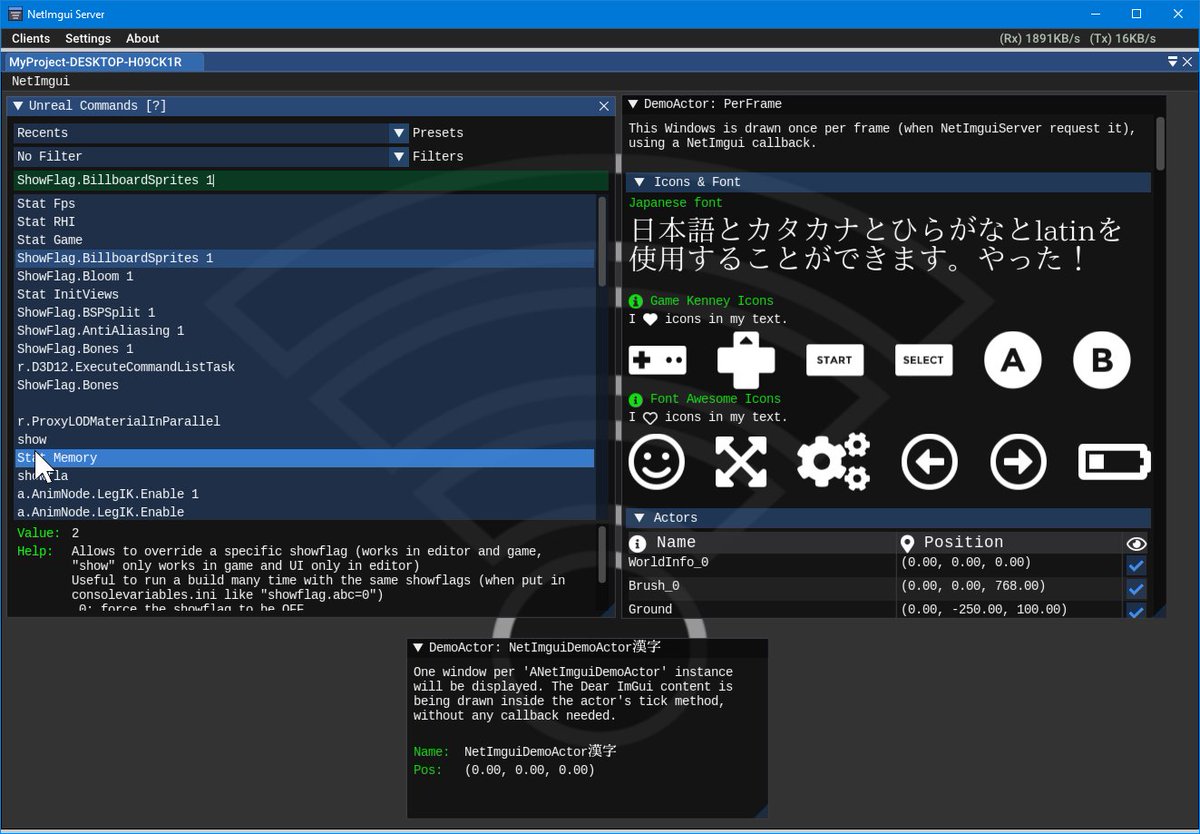Select MyProject-DESKTOP-H09CK1R tab
The image size is (1200, 834).
coord(103,62)
